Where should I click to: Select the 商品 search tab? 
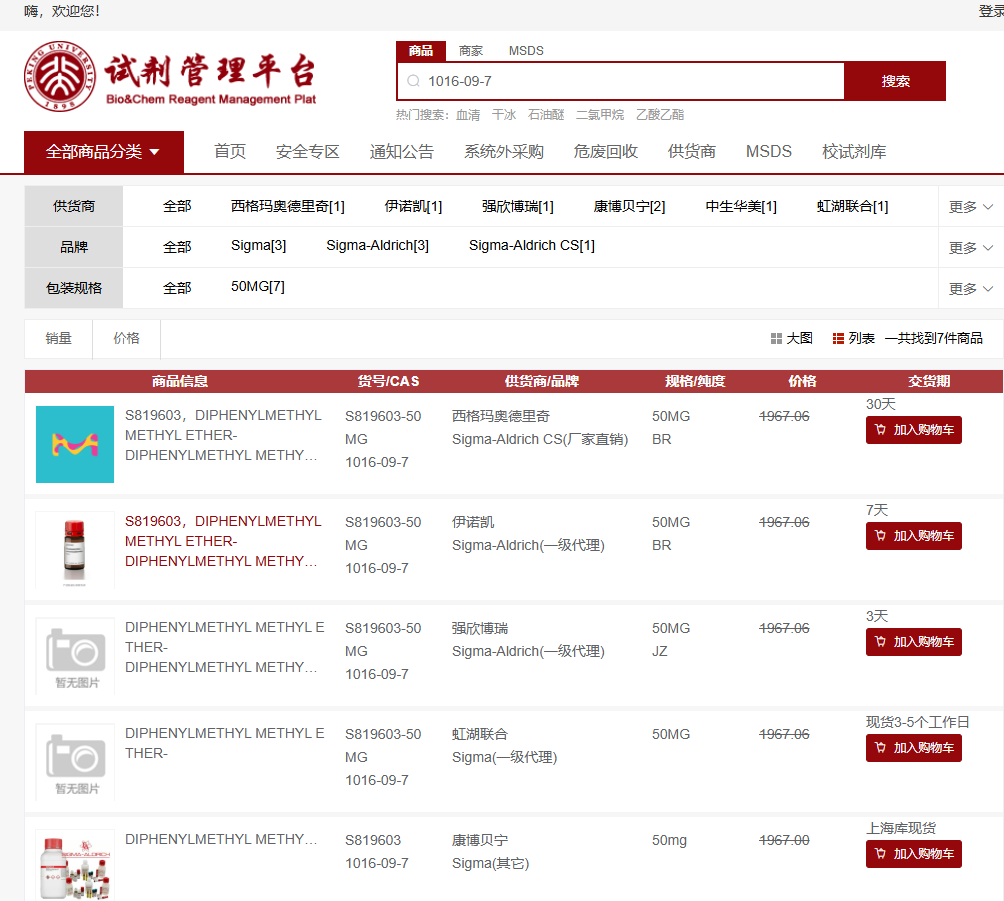421,51
